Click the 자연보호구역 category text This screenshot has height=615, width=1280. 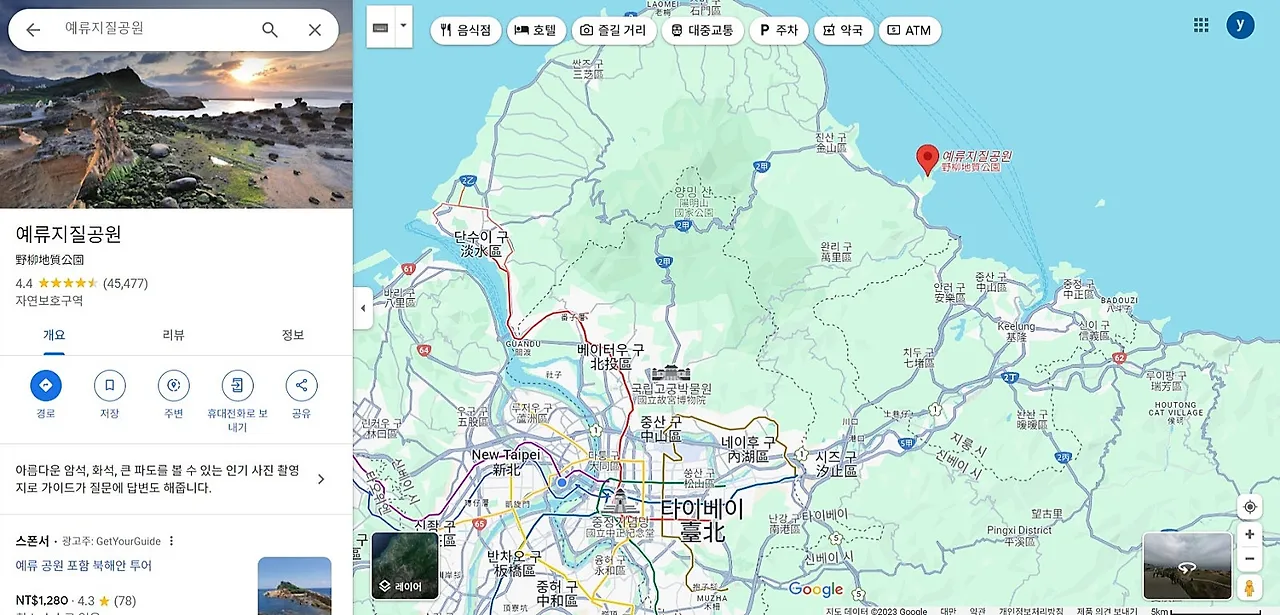coord(49,301)
